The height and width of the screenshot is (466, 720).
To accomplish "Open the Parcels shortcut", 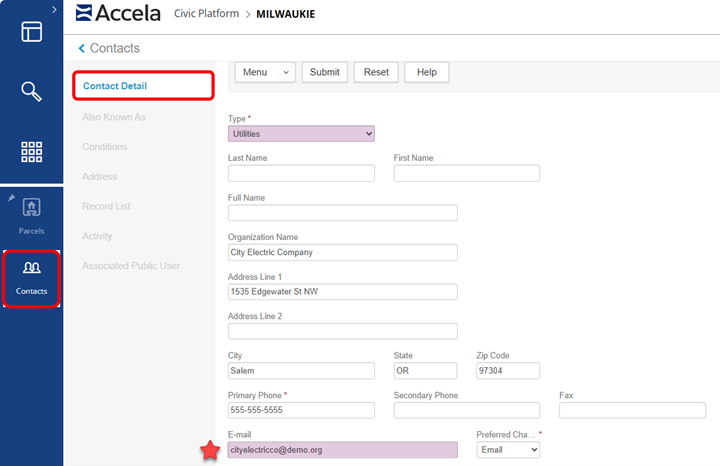I will click(31, 215).
